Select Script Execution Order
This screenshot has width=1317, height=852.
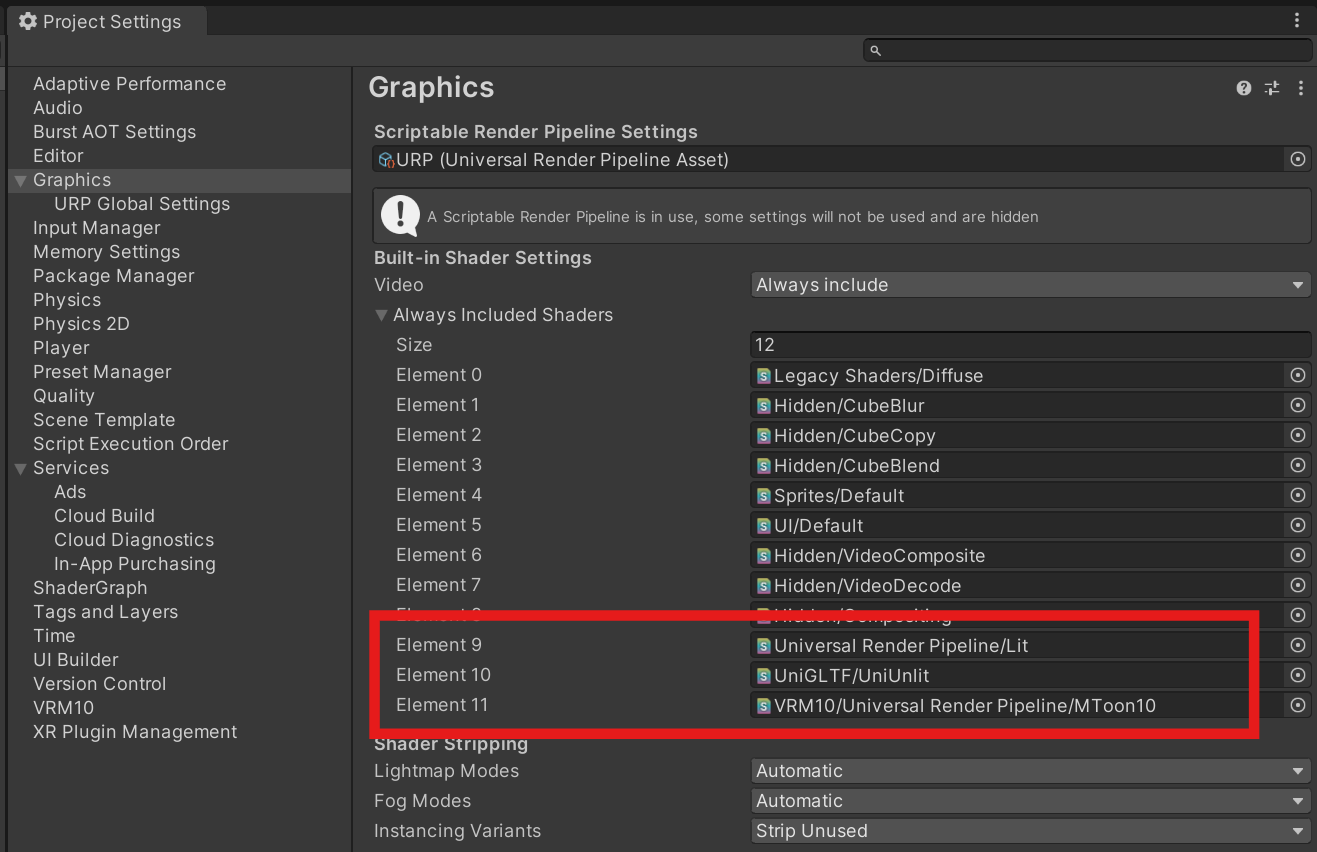pyautogui.click(x=130, y=444)
